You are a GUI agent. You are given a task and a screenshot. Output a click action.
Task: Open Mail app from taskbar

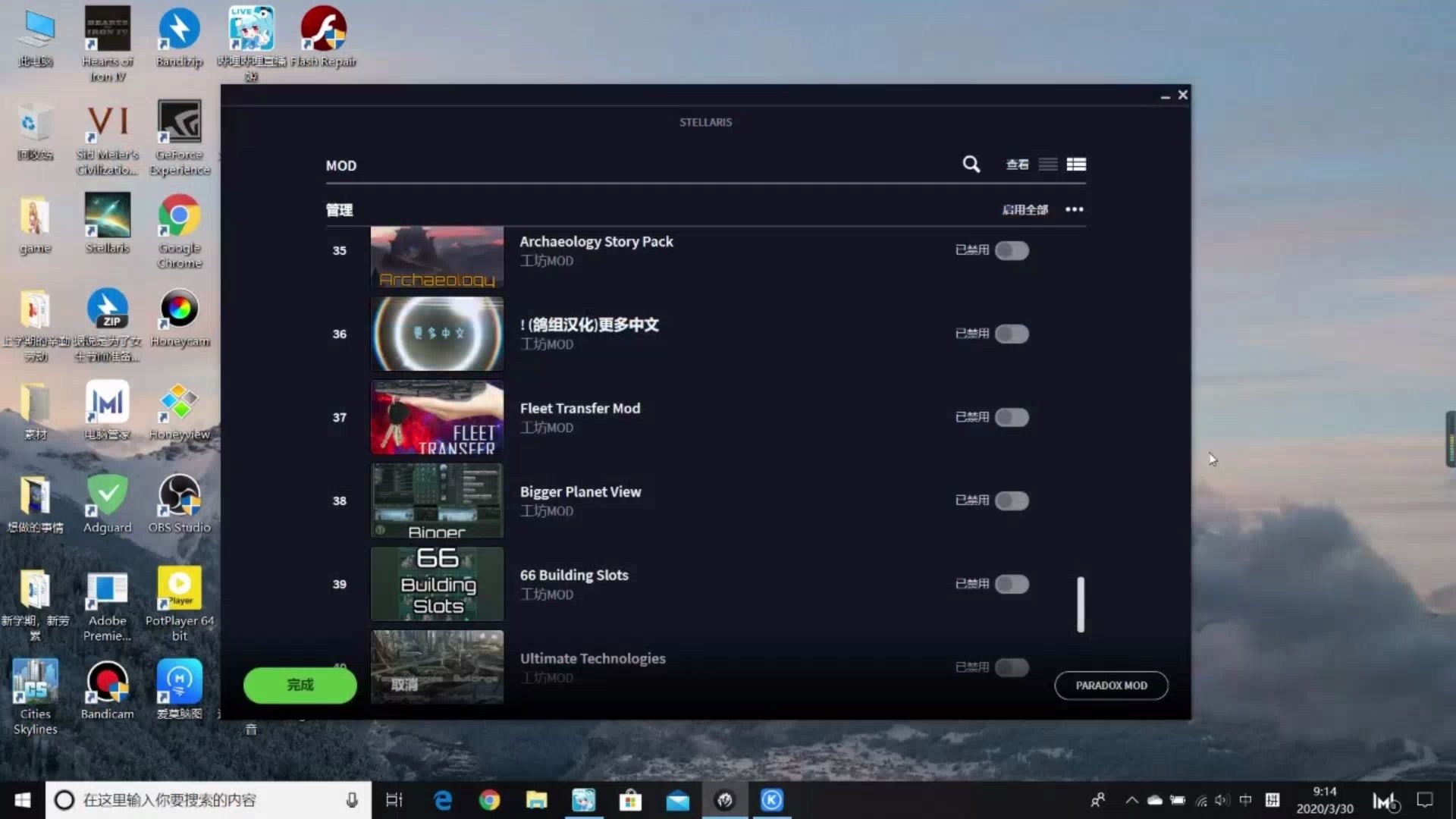click(677, 800)
